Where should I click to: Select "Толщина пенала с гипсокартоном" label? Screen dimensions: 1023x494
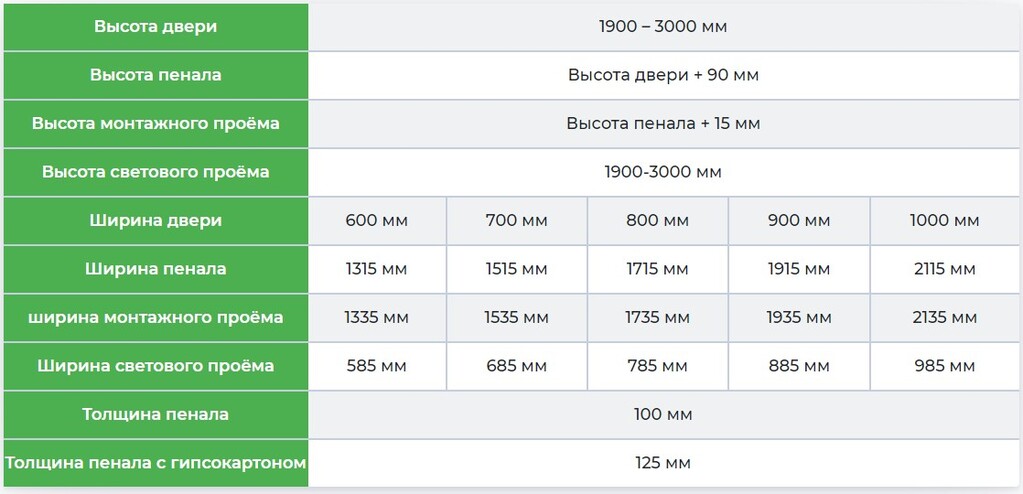[x=155, y=463]
